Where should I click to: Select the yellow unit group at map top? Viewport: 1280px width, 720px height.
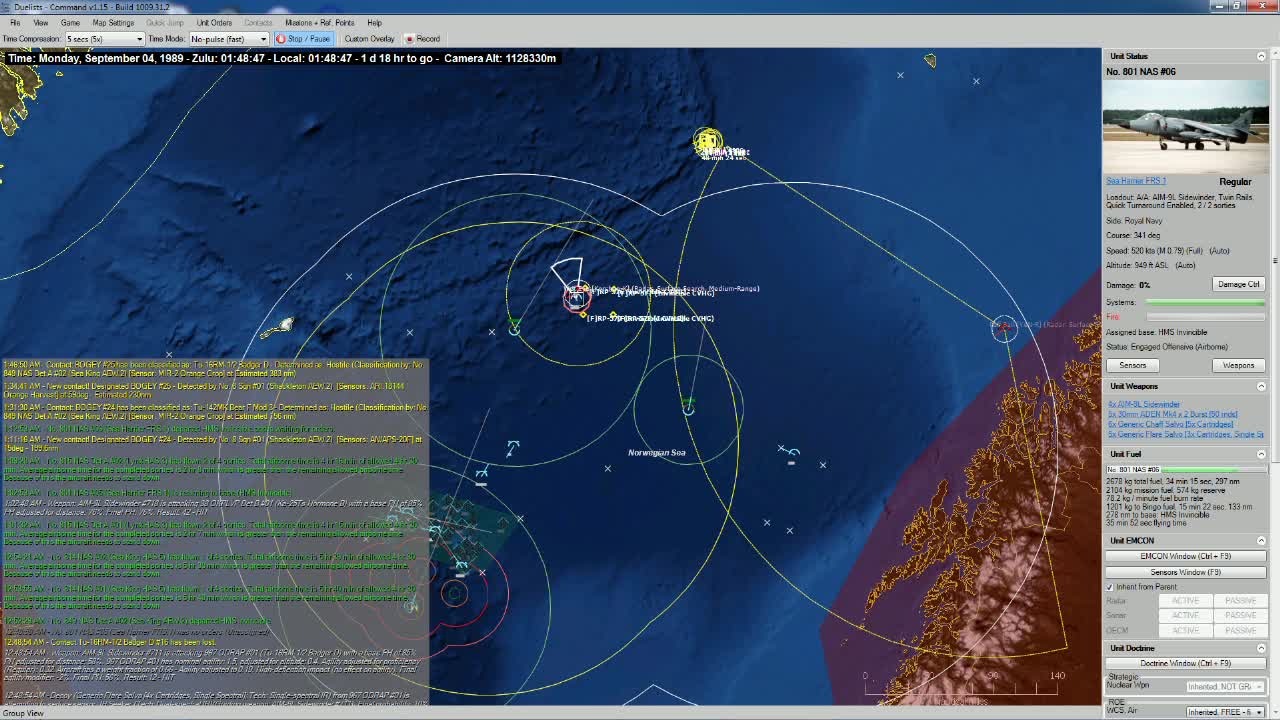[707, 142]
